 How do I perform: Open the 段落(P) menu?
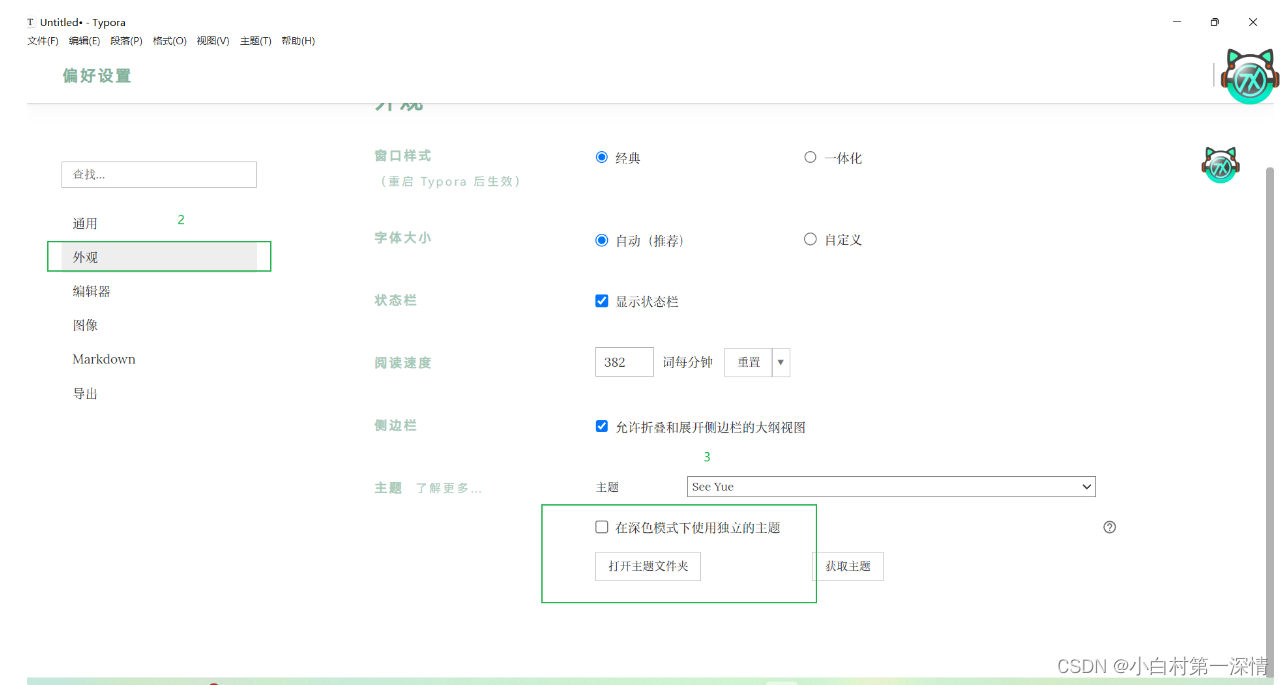[127, 41]
